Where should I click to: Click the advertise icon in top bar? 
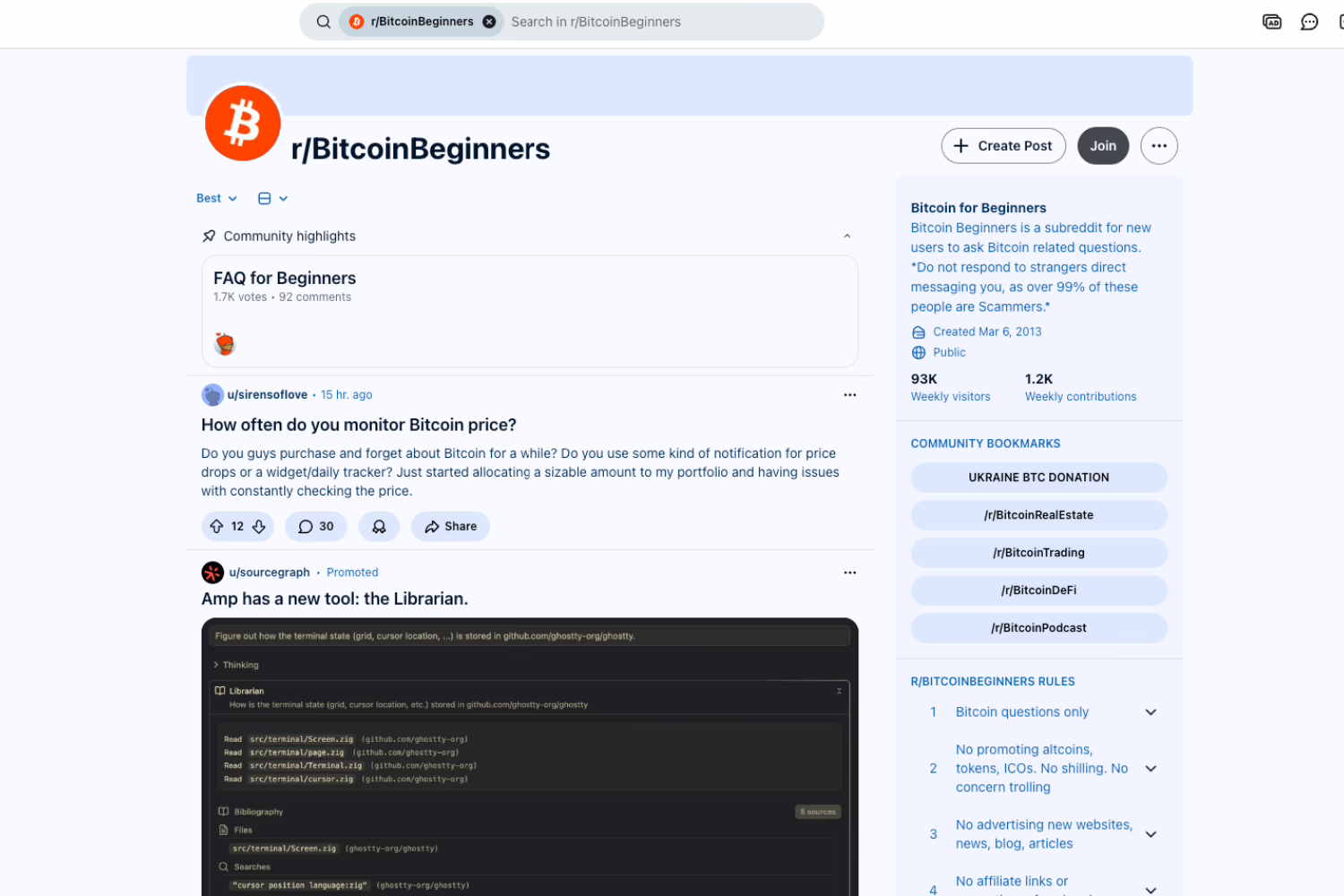click(1271, 22)
